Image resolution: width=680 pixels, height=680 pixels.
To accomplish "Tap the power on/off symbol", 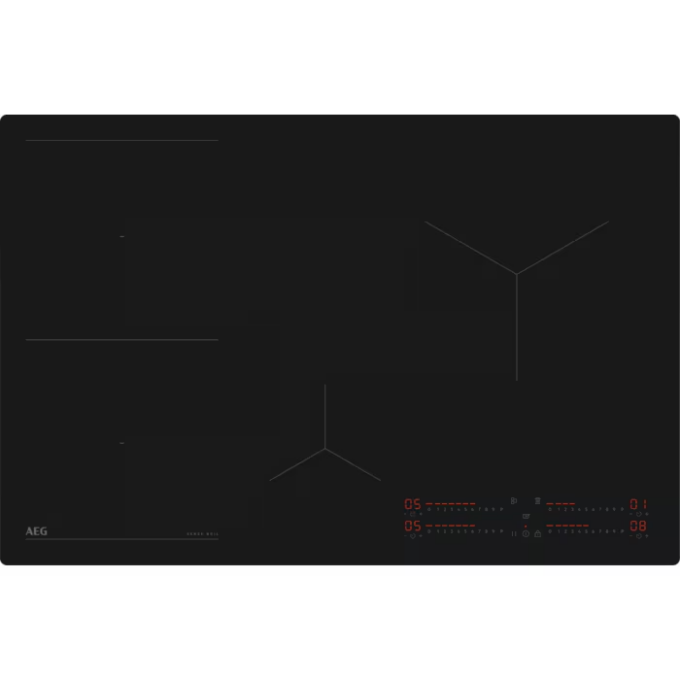I will [x=526, y=534].
